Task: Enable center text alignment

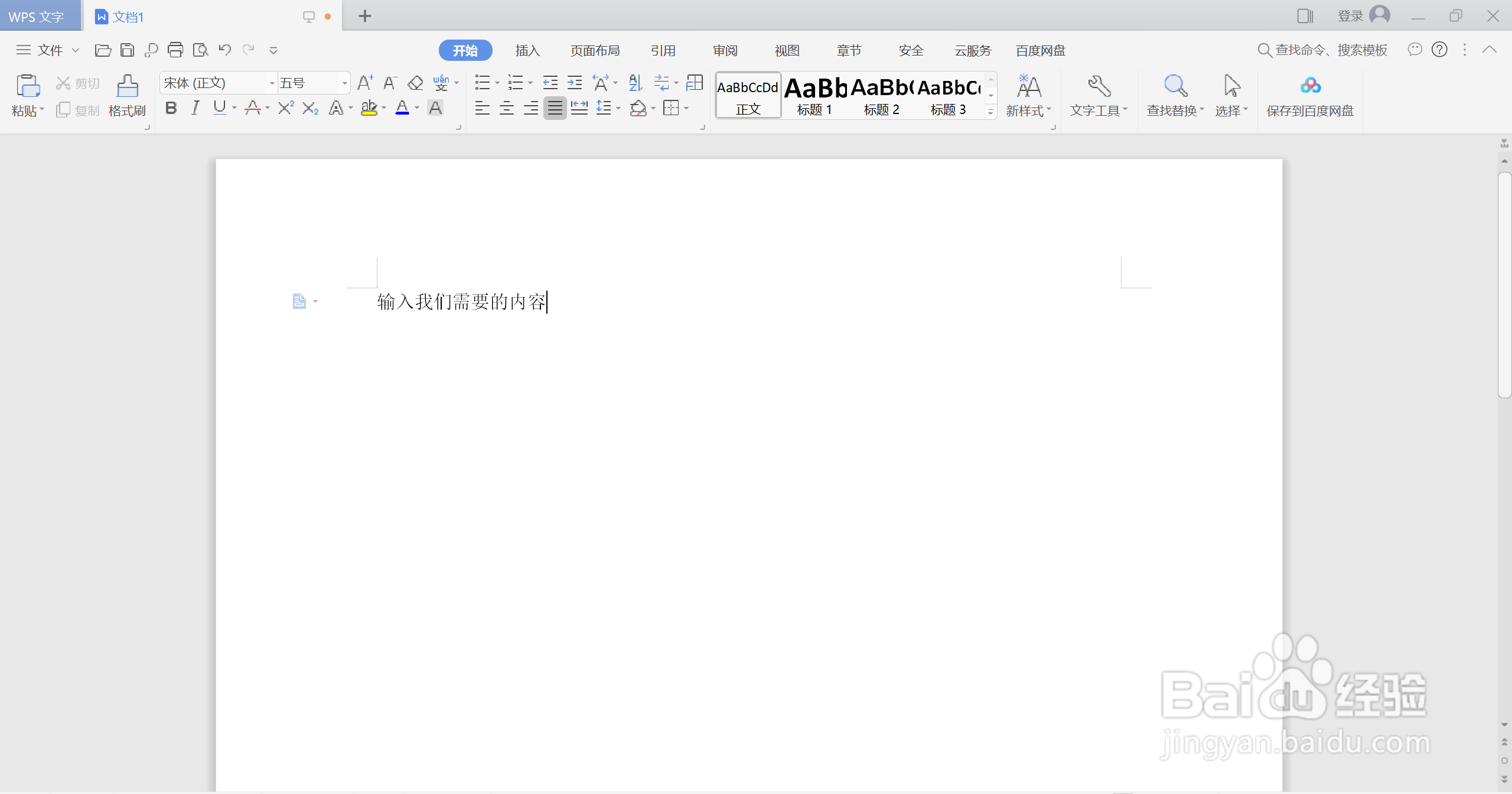Action: pyautogui.click(x=507, y=108)
